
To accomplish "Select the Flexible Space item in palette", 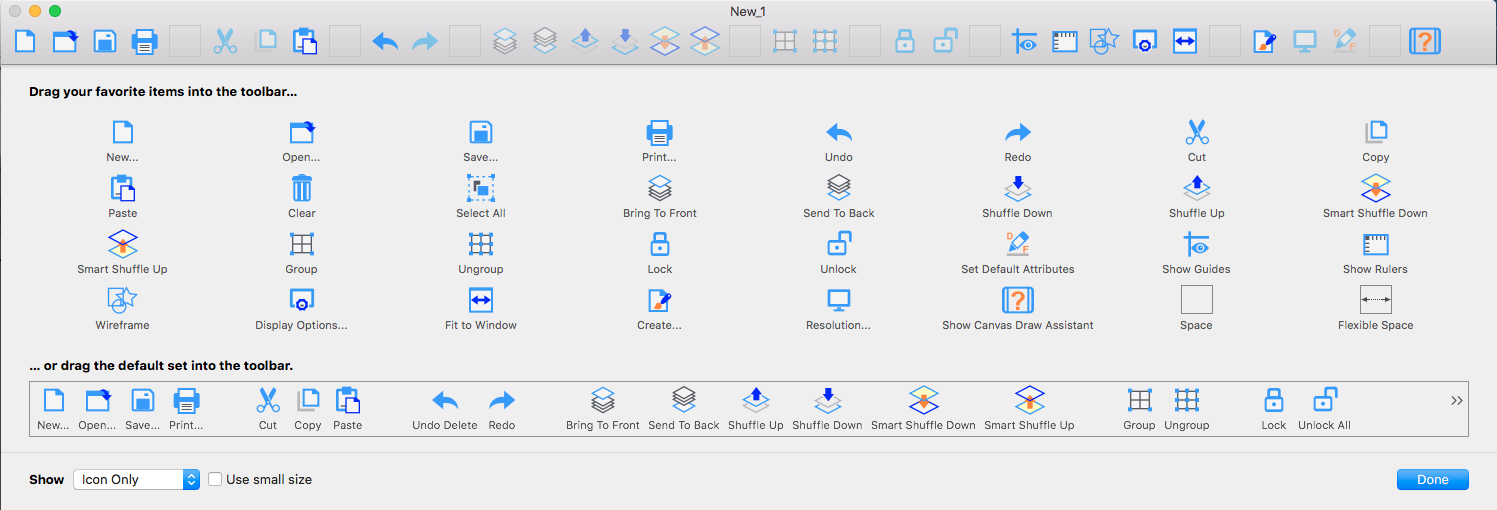I will click(x=1376, y=309).
